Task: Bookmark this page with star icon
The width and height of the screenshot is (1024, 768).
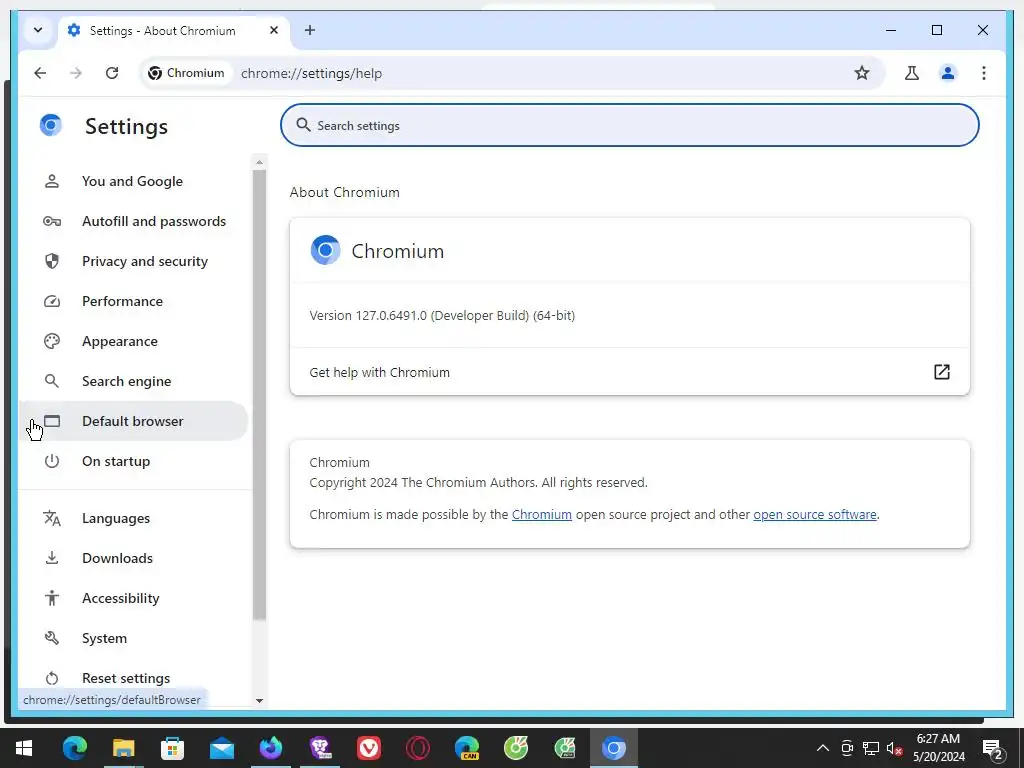Action: 862,73
